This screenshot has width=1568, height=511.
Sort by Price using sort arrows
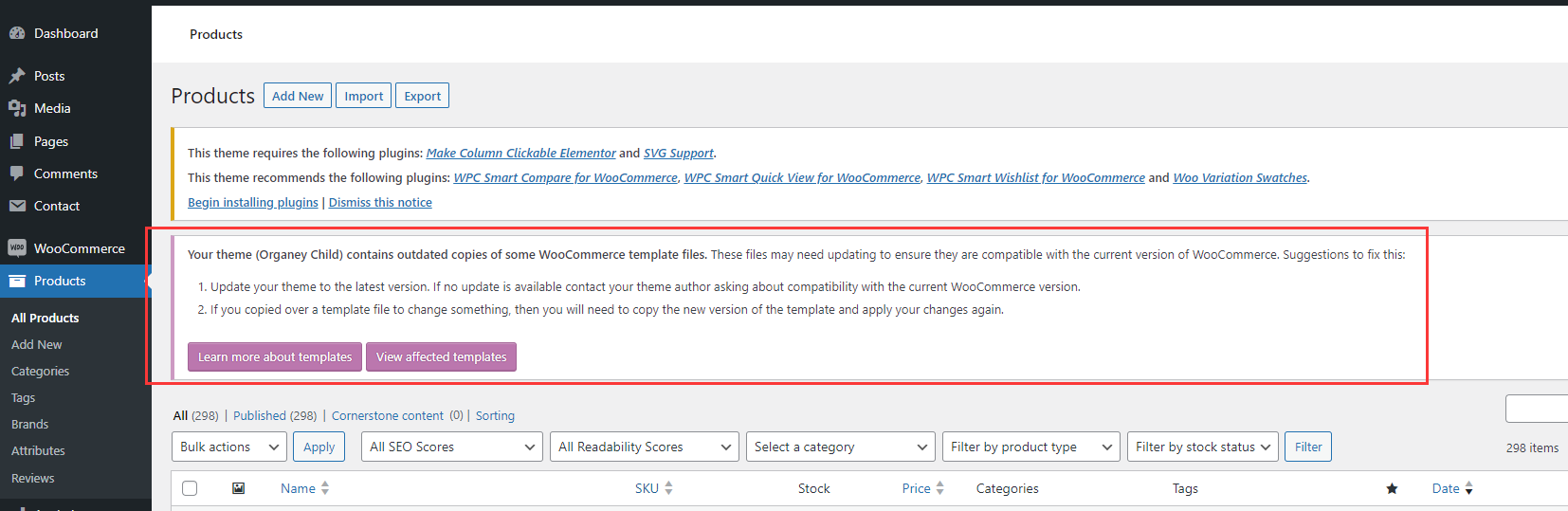point(939,488)
